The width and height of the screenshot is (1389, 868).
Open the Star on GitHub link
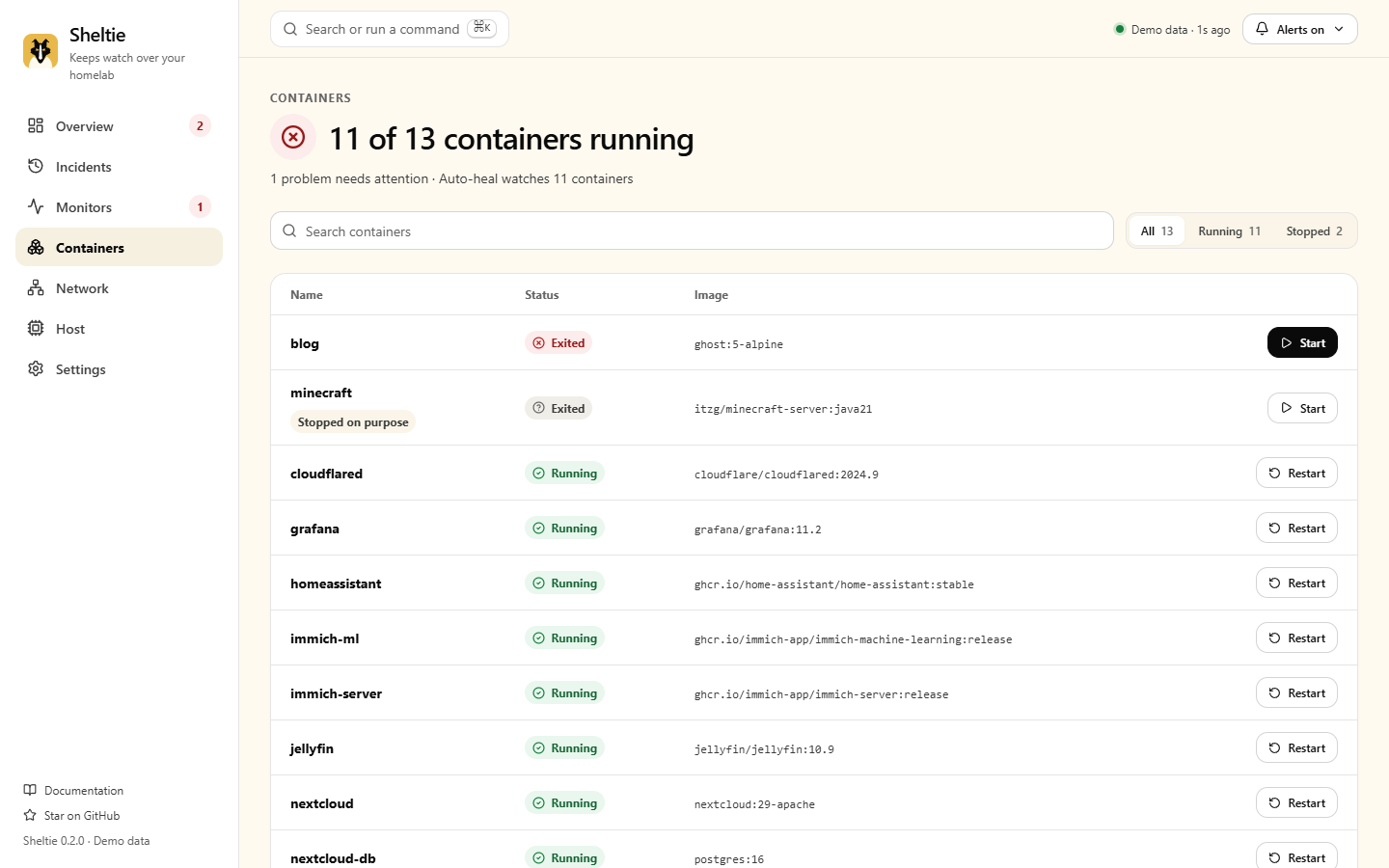tap(71, 815)
